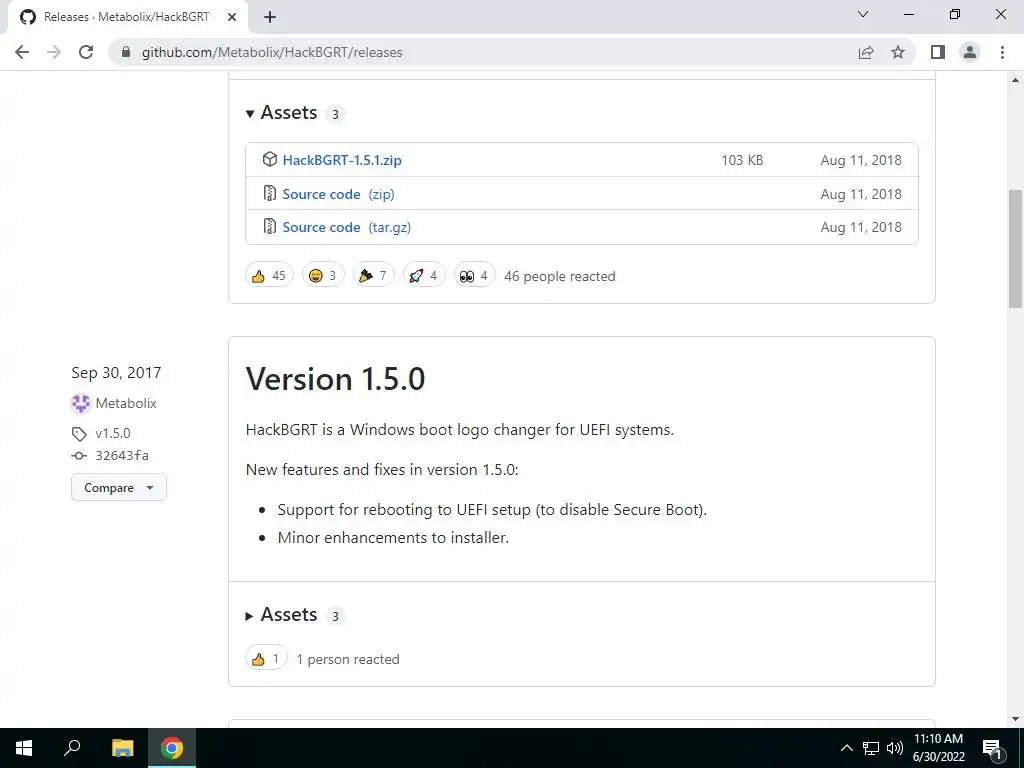
Task: Click the Sep 30, 2017 release date
Action: pyautogui.click(x=116, y=373)
